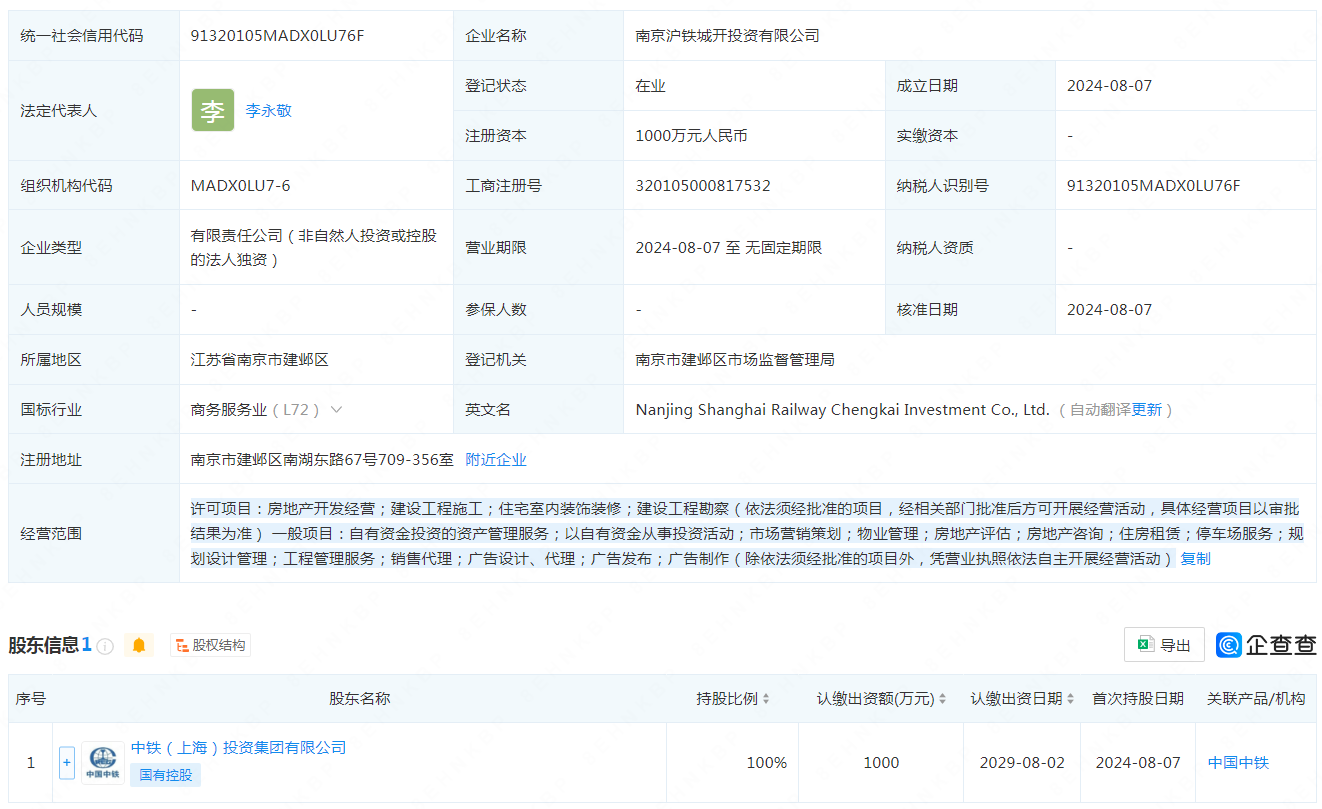The width and height of the screenshot is (1322, 809).
Task: Open 附近企业 nearby companies link
Action: (496, 460)
